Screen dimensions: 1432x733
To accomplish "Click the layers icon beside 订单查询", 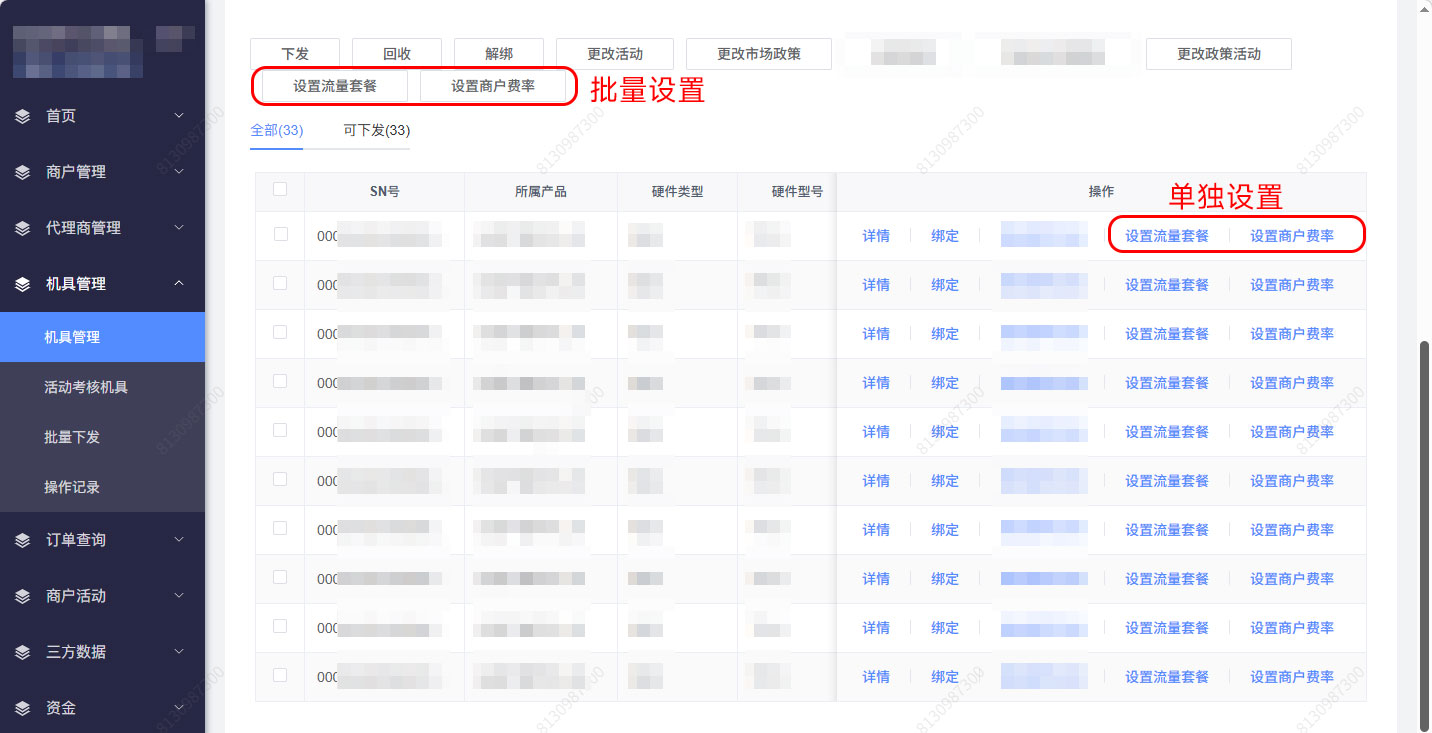I will point(23,540).
